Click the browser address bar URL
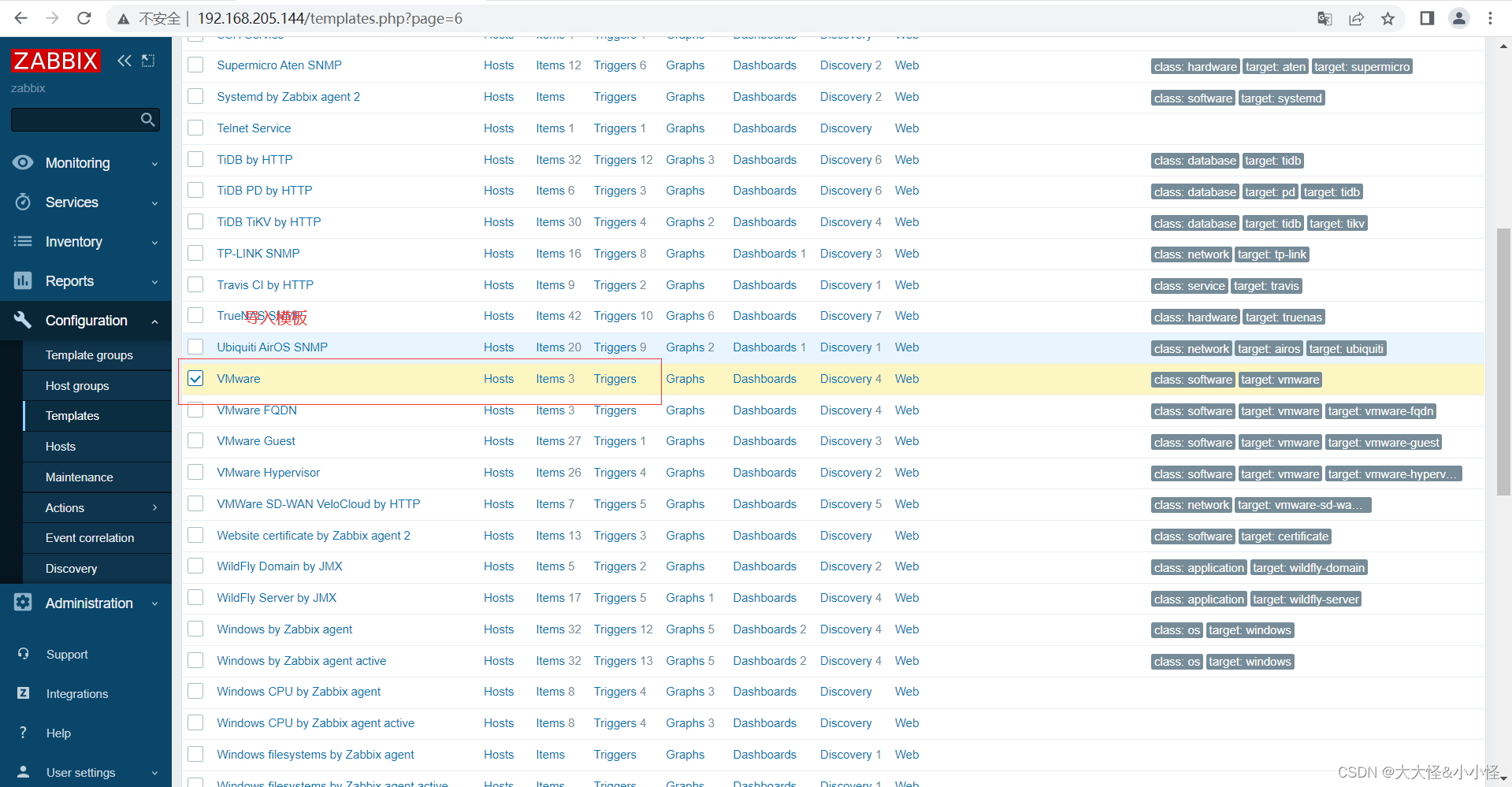 pos(329,18)
